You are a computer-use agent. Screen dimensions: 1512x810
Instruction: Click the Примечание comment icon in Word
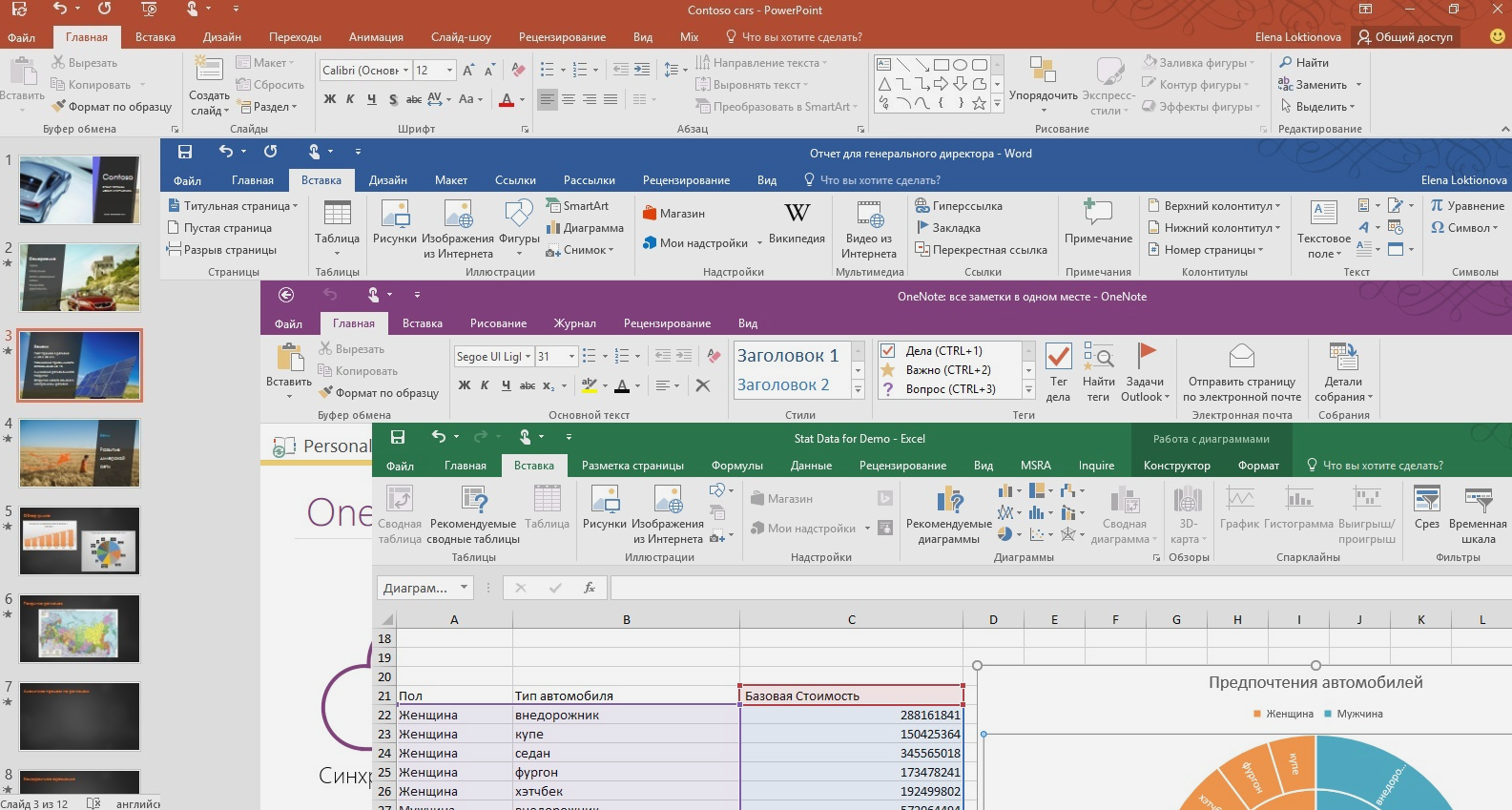[x=1098, y=213]
